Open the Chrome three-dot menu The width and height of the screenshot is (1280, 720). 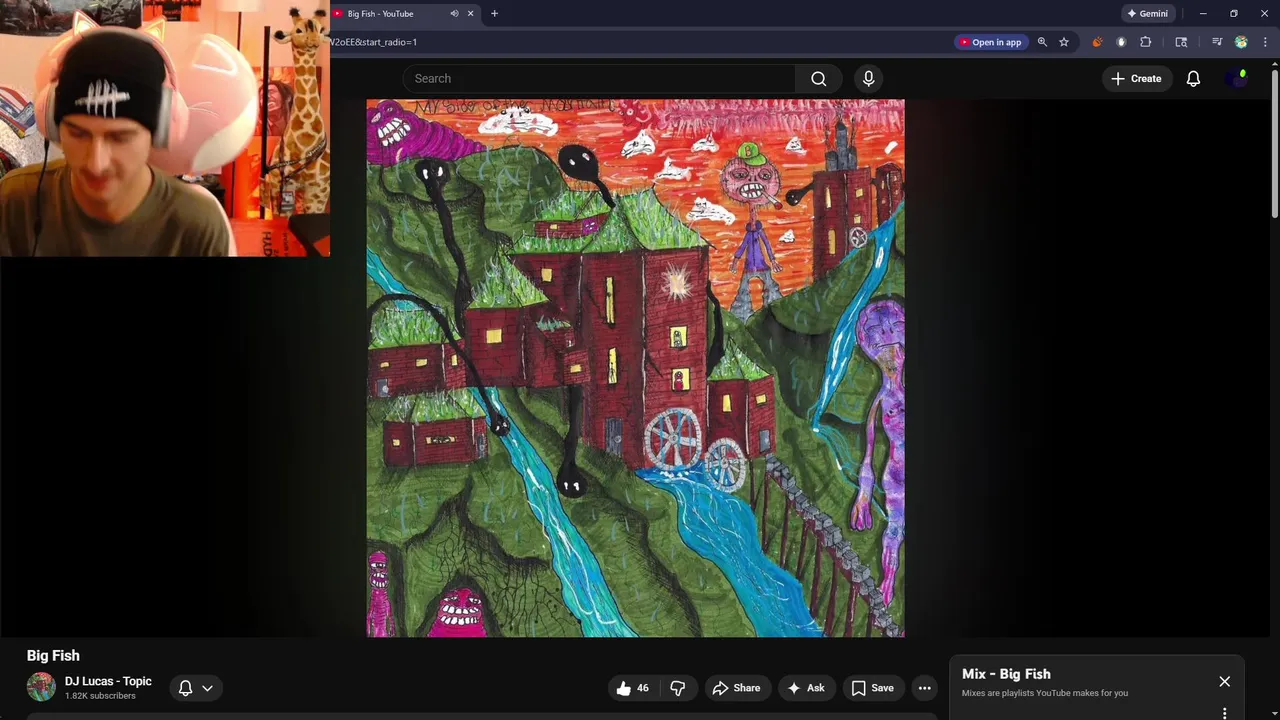click(1265, 42)
